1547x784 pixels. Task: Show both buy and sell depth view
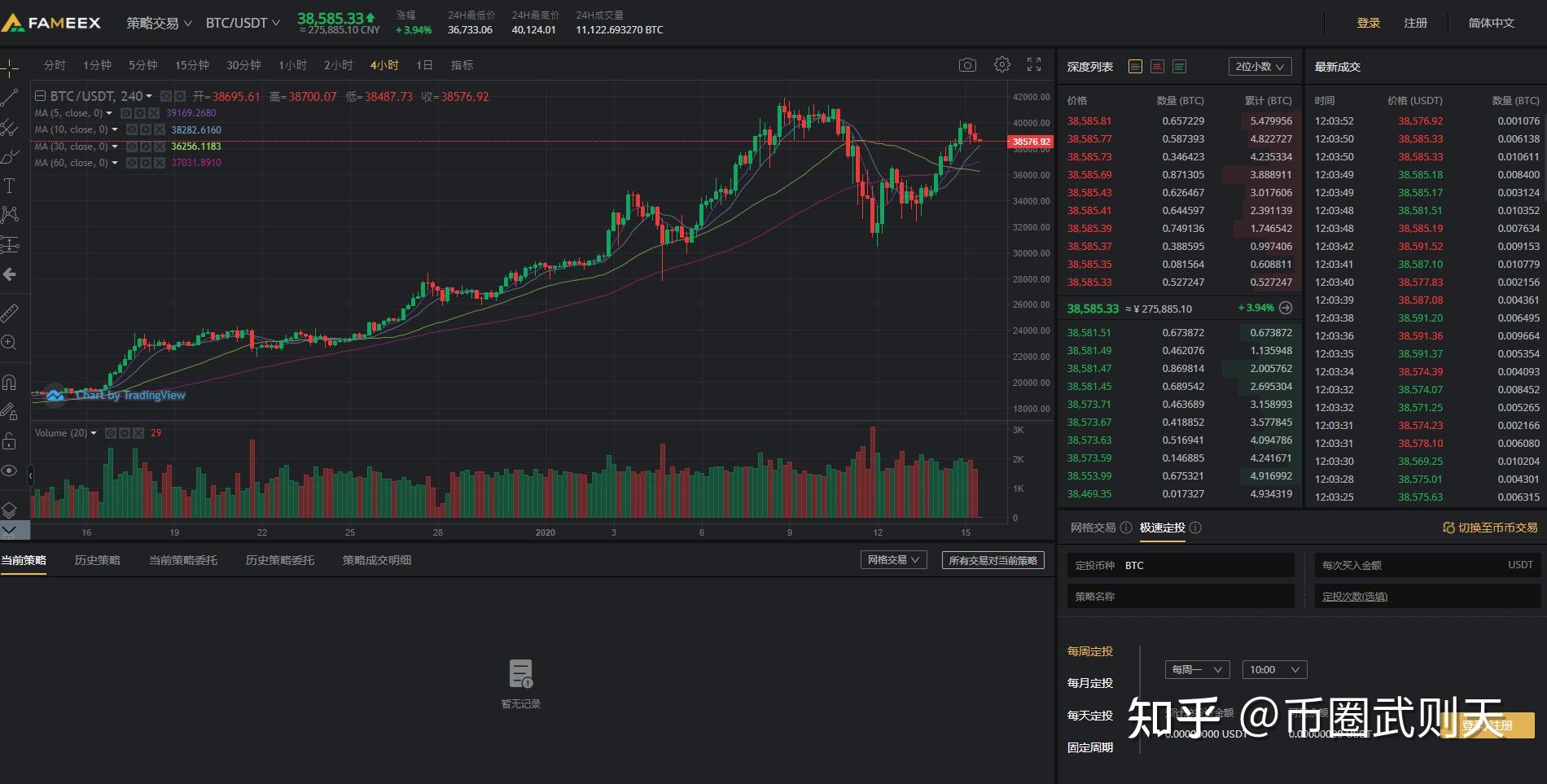[x=1135, y=67]
